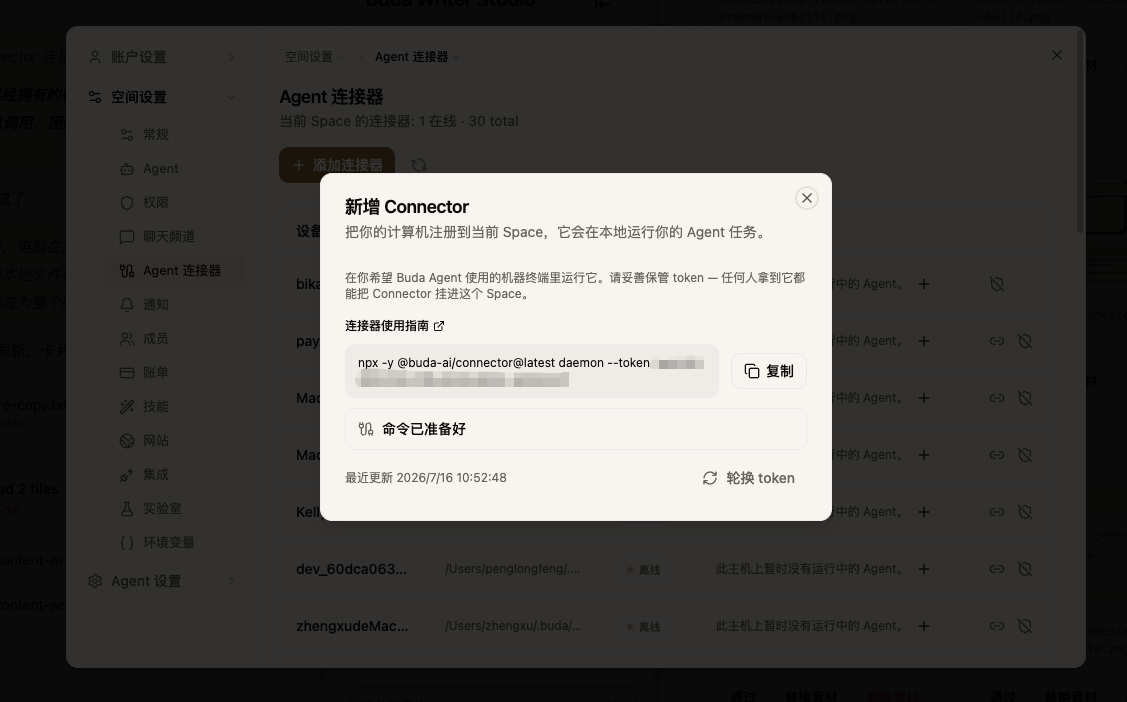Click the plus icon in zhengxudeMac row
The image size is (1127, 702).
coord(924,627)
